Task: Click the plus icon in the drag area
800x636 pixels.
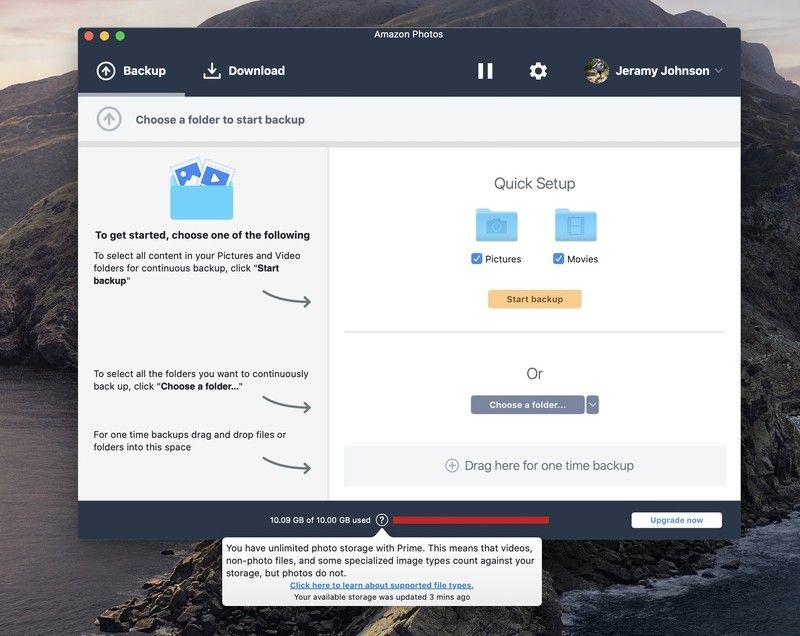Action: pos(452,466)
